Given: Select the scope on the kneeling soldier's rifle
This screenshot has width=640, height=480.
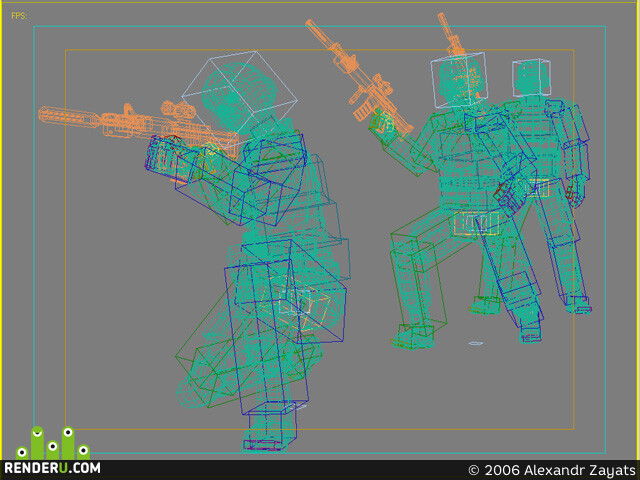Looking at the screenshot, I should click(178, 109).
